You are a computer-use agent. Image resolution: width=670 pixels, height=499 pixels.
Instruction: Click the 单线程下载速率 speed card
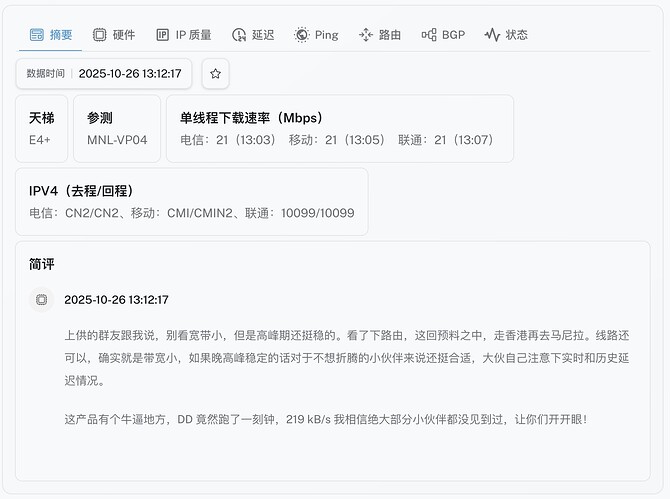[340, 128]
